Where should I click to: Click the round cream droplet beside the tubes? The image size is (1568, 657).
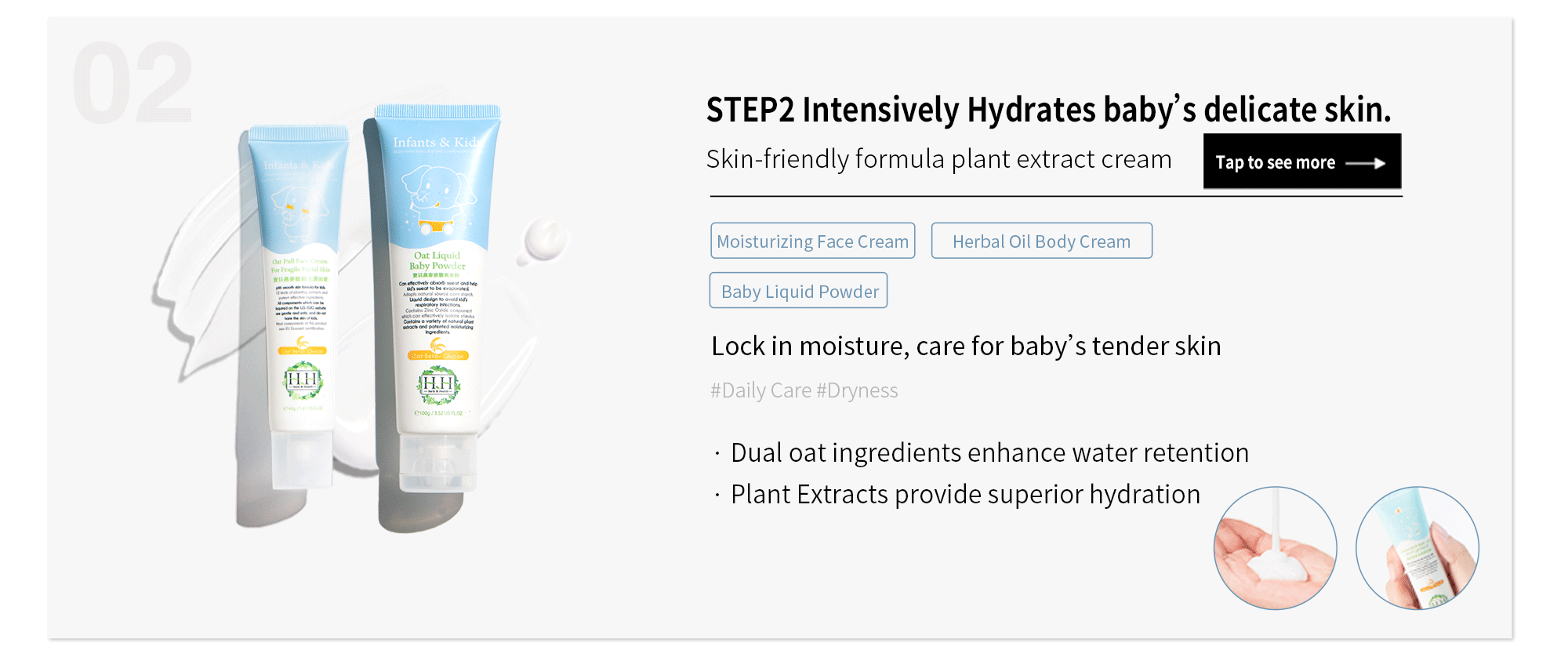(x=545, y=240)
